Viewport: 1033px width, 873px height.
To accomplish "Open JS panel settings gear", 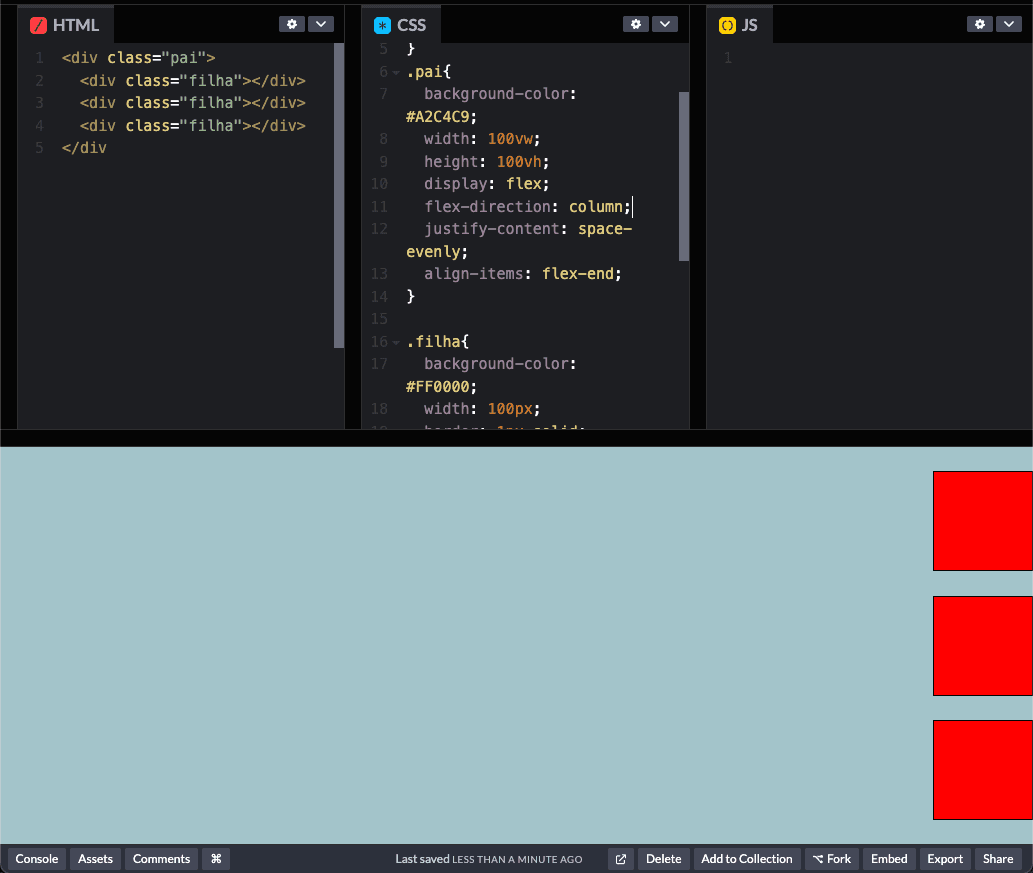I will [980, 24].
